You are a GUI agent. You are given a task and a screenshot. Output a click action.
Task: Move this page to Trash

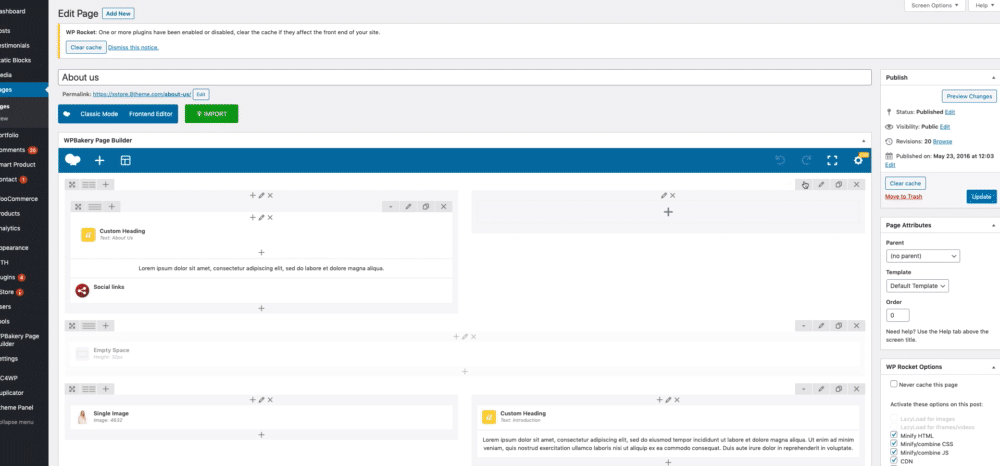click(x=903, y=196)
